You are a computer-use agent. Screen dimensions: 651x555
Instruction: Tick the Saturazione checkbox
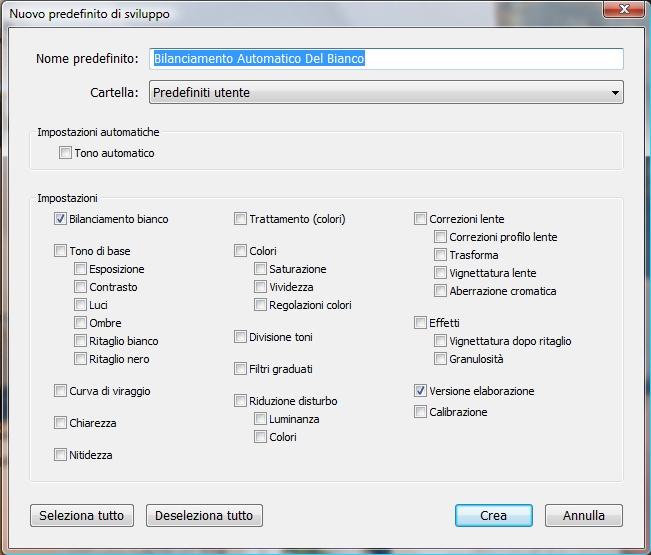[260, 269]
